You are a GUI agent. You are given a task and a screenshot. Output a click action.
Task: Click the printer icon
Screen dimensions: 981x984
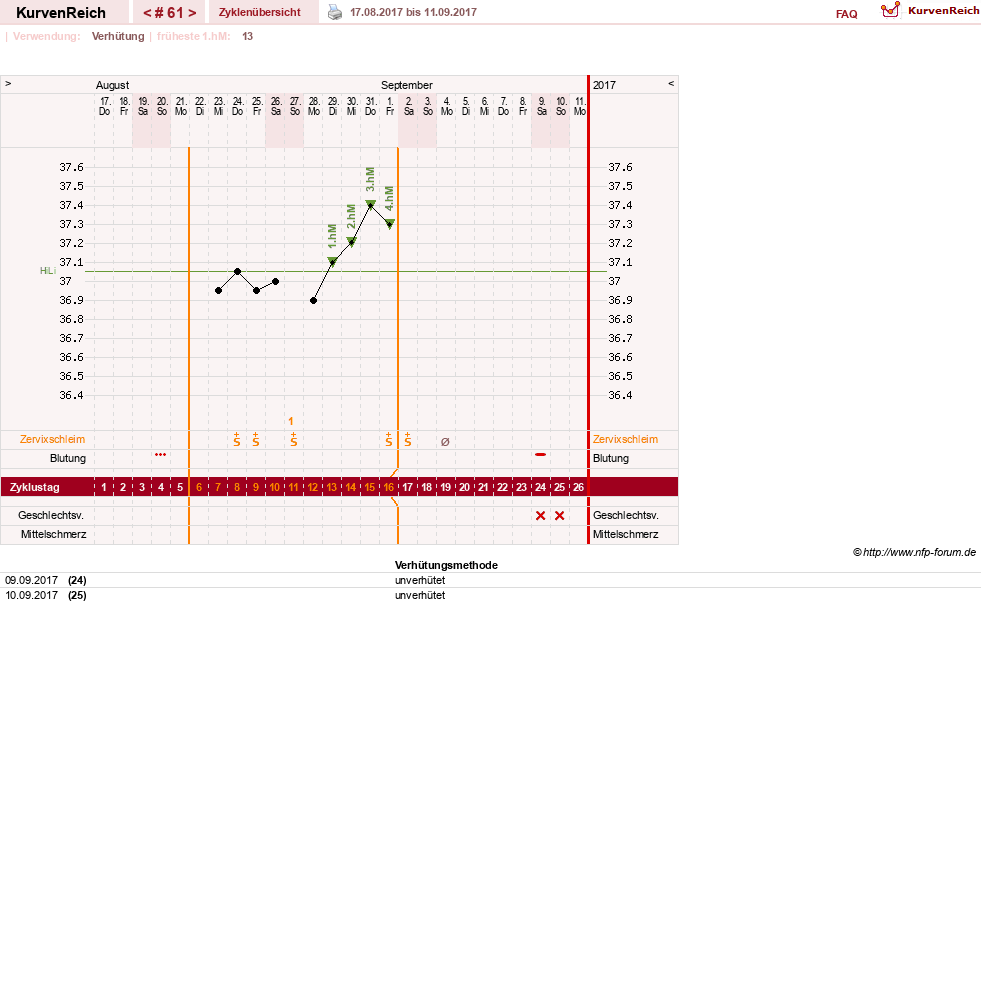335,12
